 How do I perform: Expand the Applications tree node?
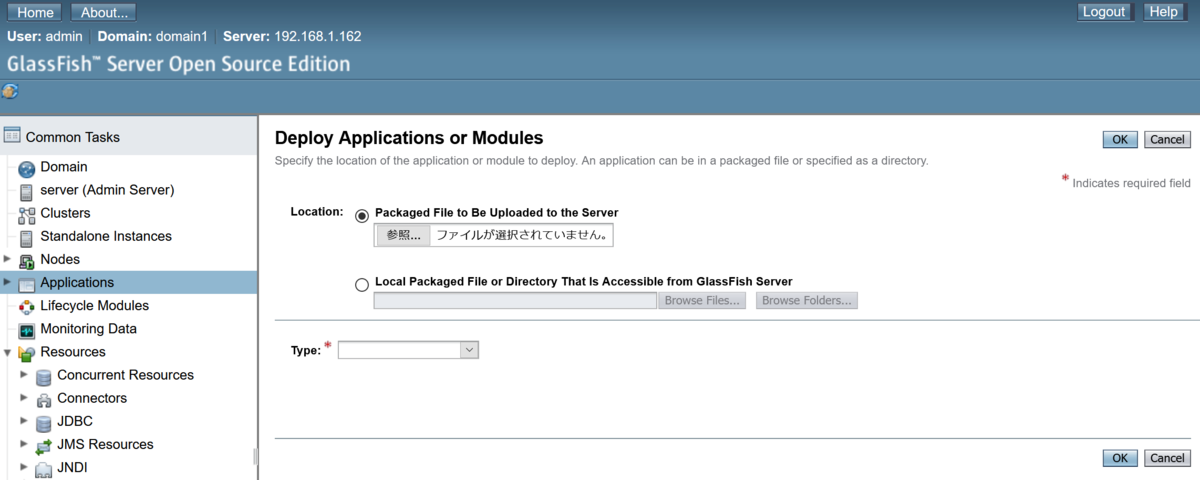[7, 282]
